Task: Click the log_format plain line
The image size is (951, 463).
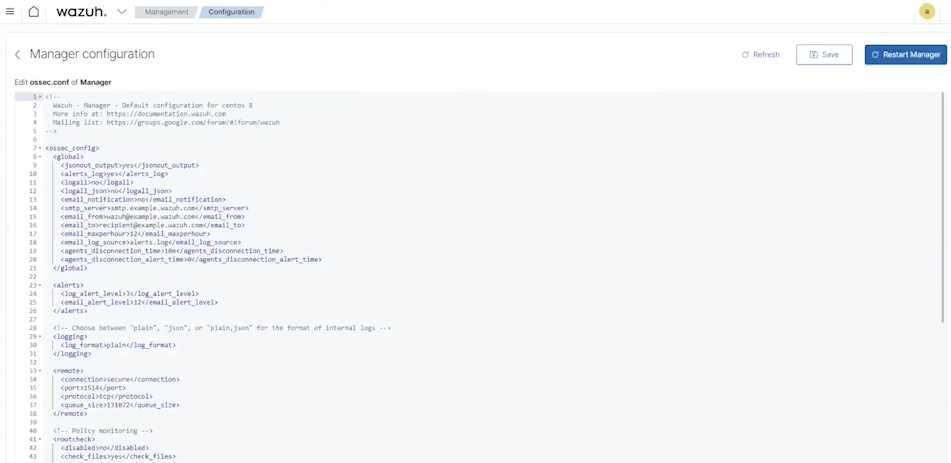Action: pos(118,345)
